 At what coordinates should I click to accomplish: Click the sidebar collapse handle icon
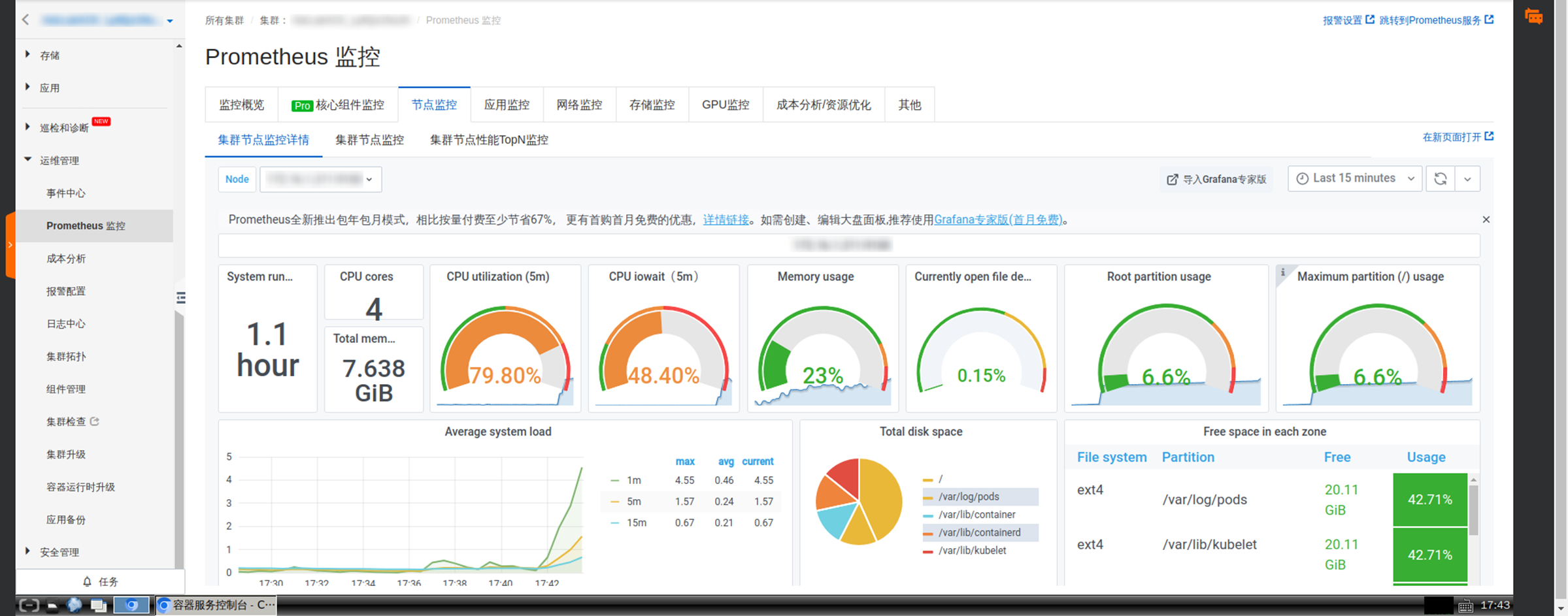pos(181,298)
